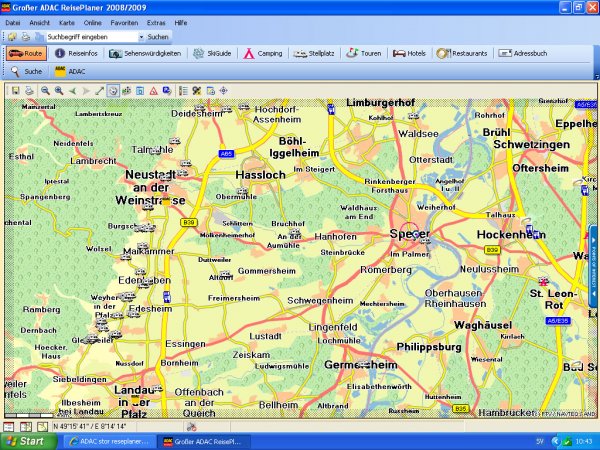The height and width of the screenshot is (450, 600).
Task: Open the SkiGuide section
Action: [211, 53]
